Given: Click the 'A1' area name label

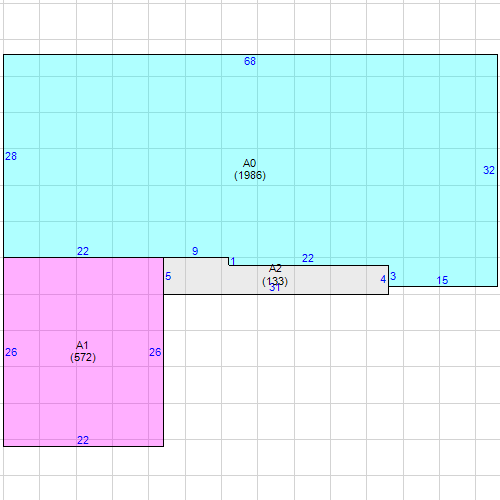Looking at the screenshot, I should pyautogui.click(x=82, y=345).
